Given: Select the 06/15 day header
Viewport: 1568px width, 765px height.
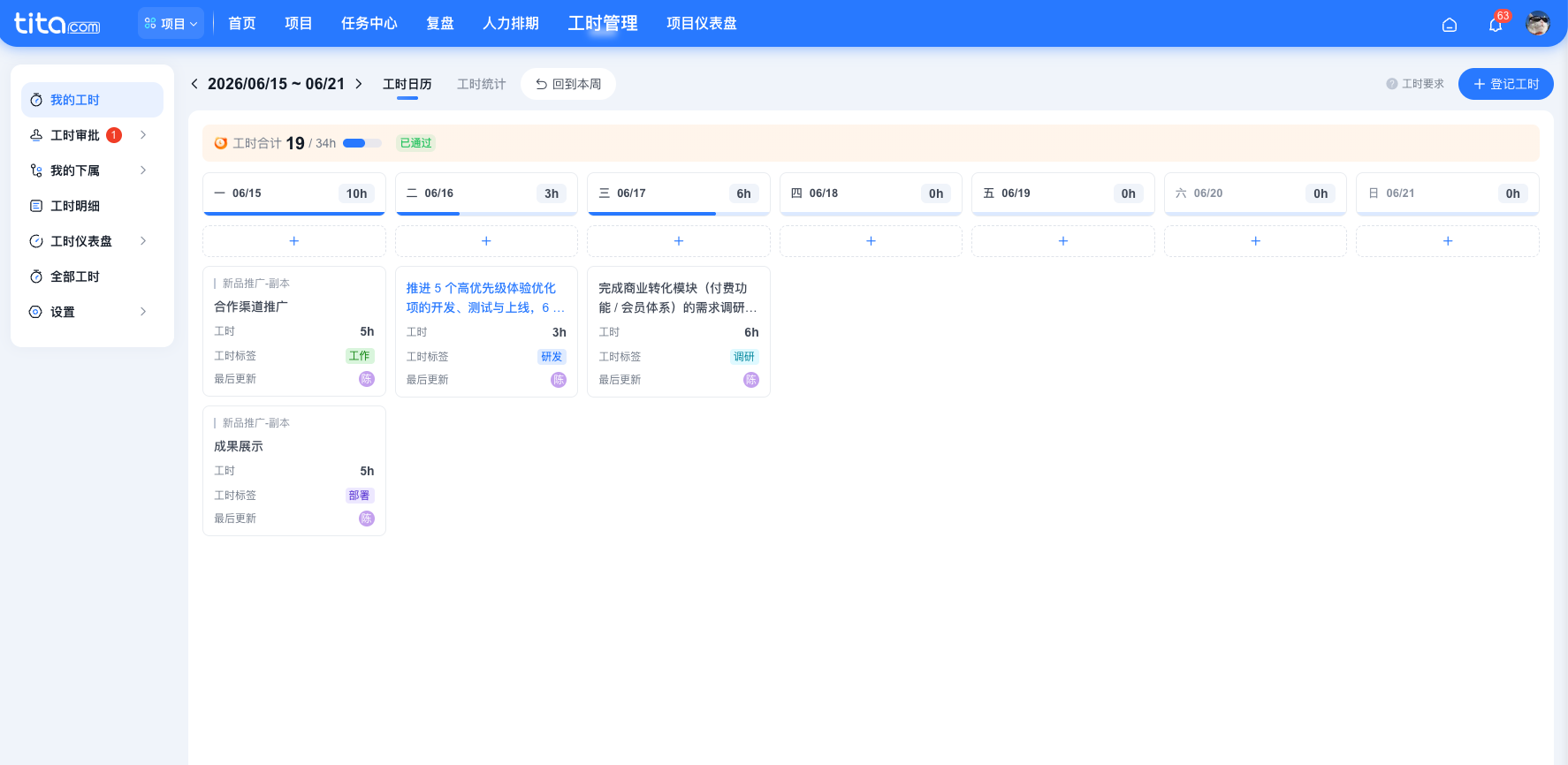Looking at the screenshot, I should (294, 193).
